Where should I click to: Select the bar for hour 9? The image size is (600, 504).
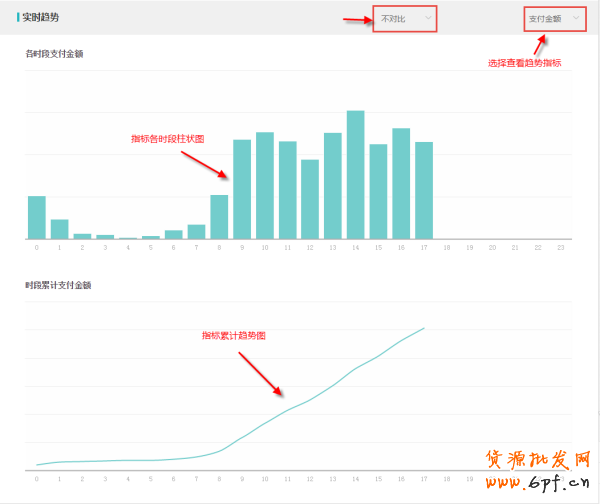[242, 189]
